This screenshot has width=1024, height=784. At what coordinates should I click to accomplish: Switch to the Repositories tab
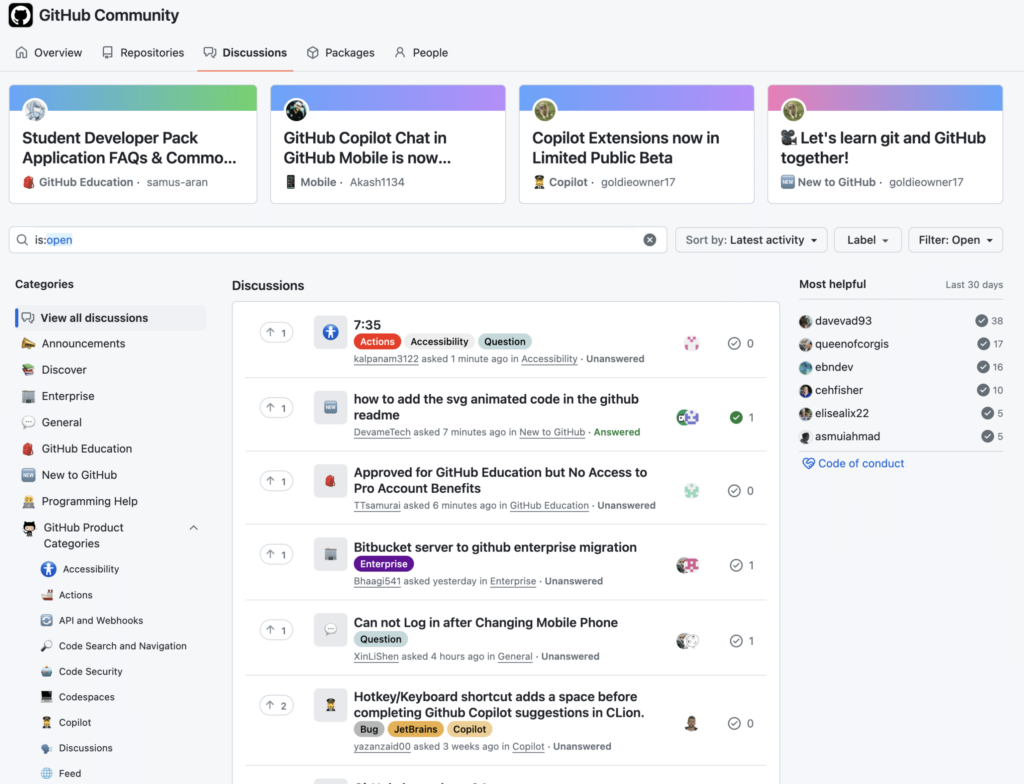click(x=142, y=52)
